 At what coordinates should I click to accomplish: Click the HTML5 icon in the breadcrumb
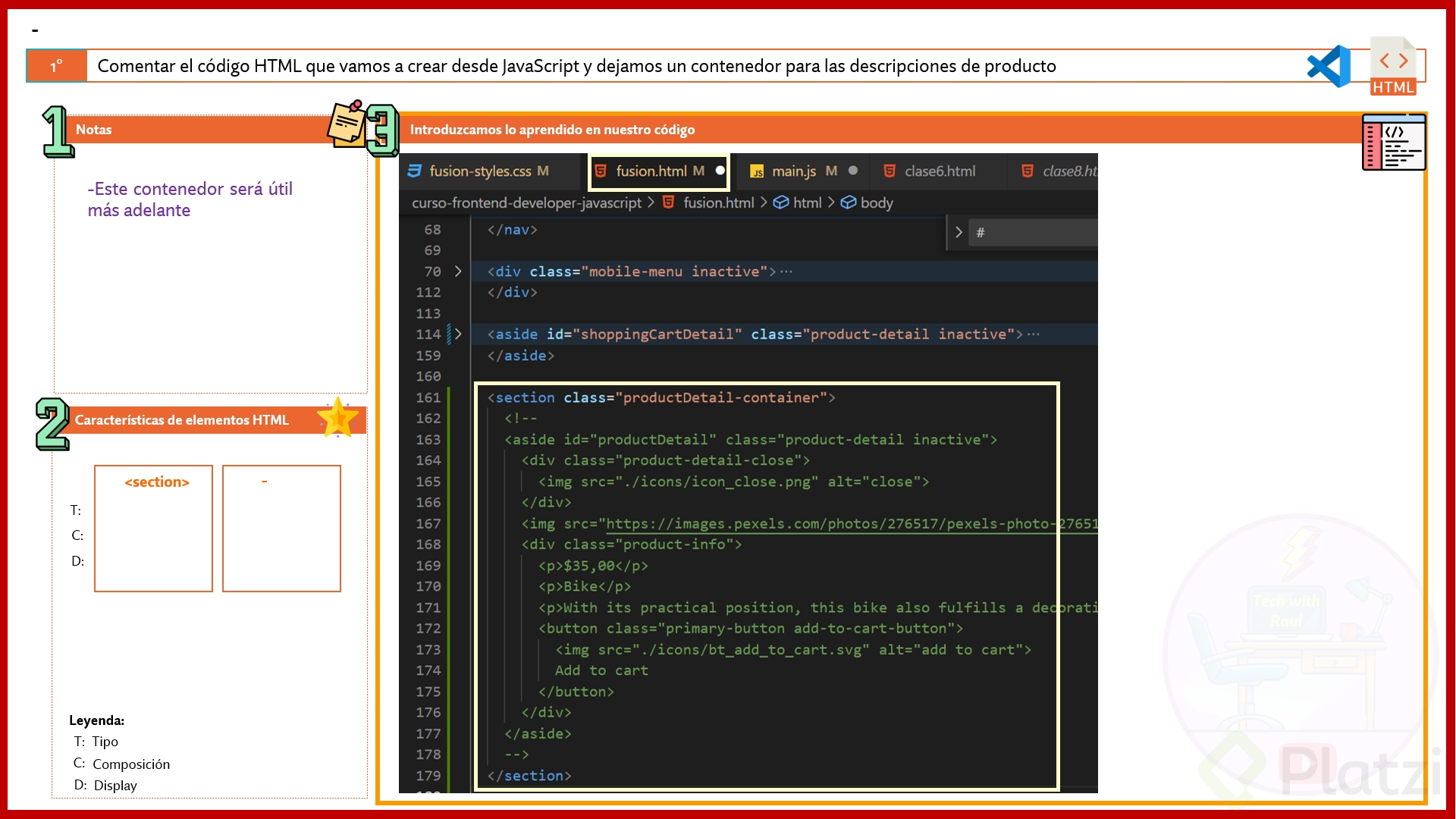(668, 202)
